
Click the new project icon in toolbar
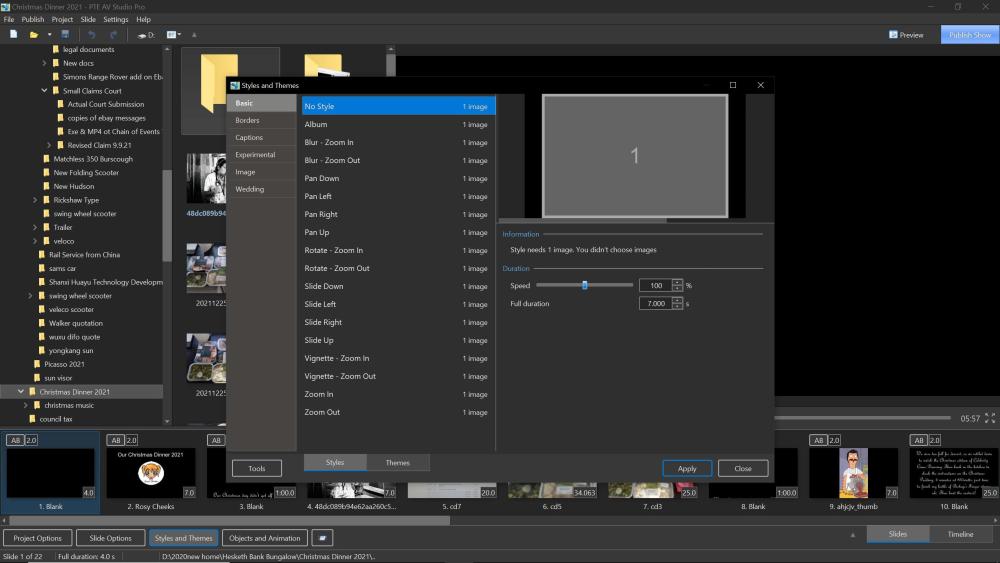click(x=13, y=34)
